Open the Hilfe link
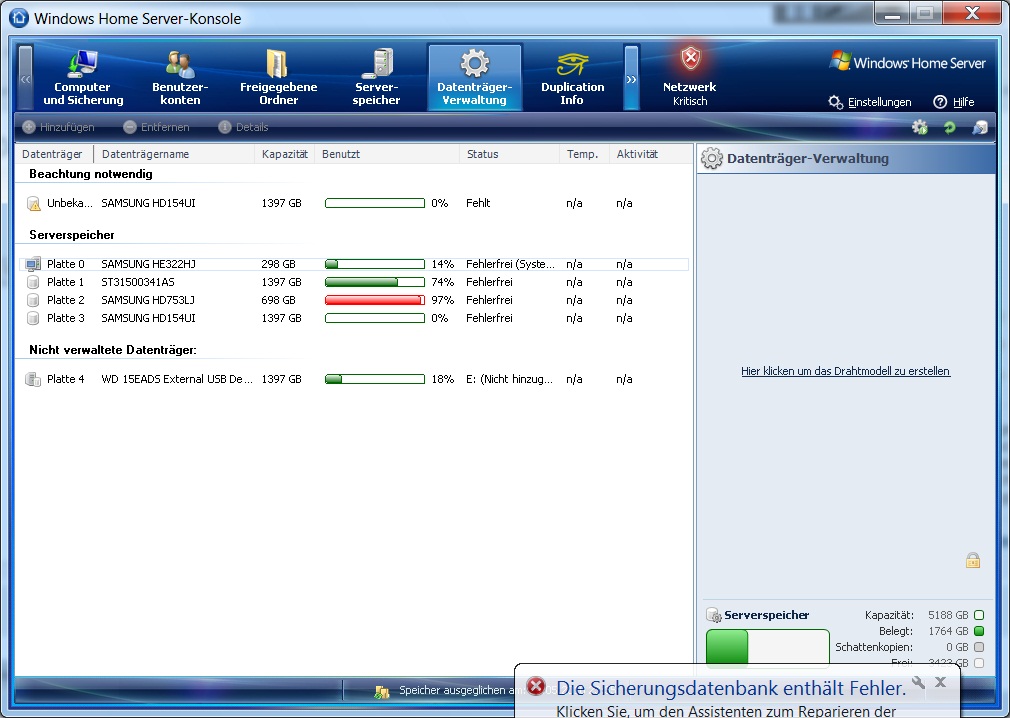Image resolution: width=1010 pixels, height=718 pixels. pyautogui.click(x=954, y=102)
